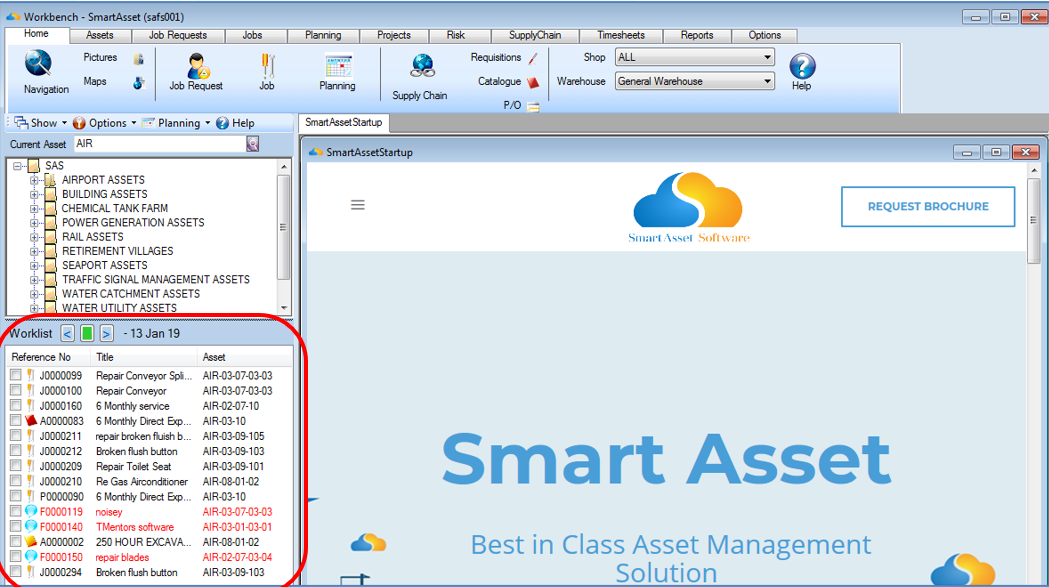The width and height of the screenshot is (1049, 587).
Task: Click the Current Asset input field
Action: tap(158, 144)
